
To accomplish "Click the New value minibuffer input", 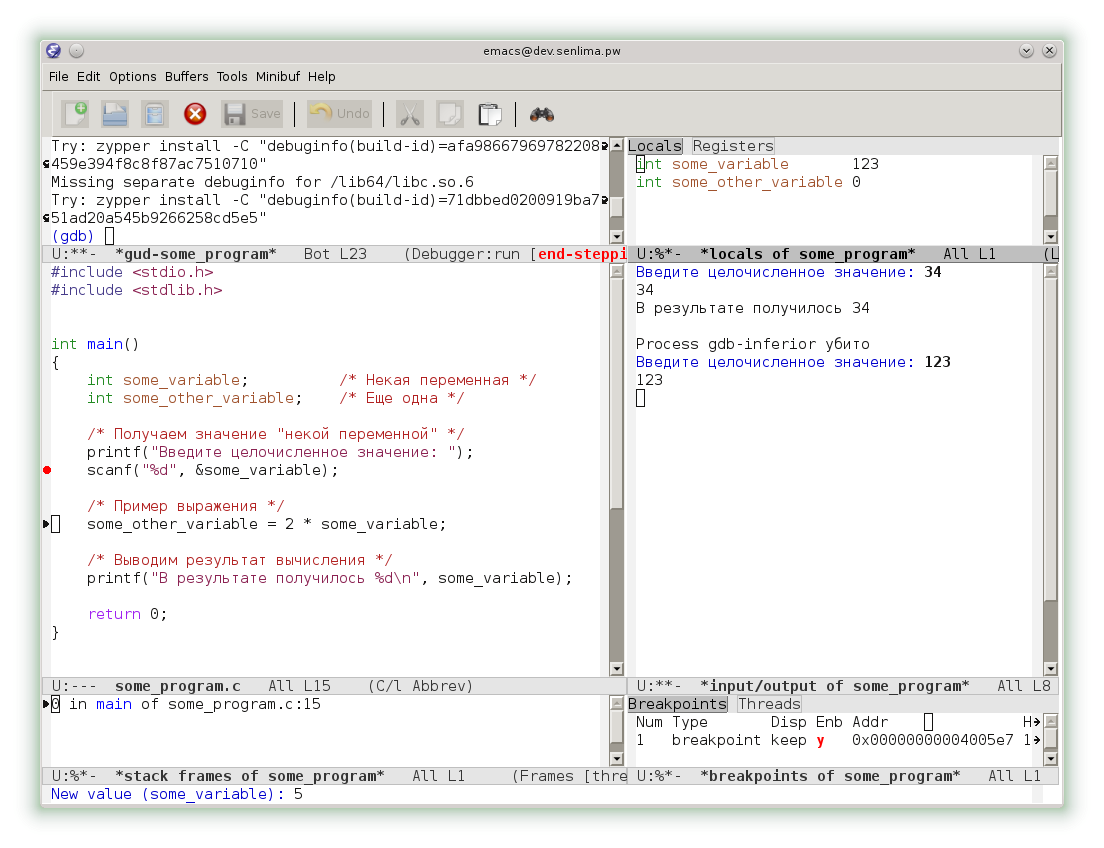I will click(298, 794).
